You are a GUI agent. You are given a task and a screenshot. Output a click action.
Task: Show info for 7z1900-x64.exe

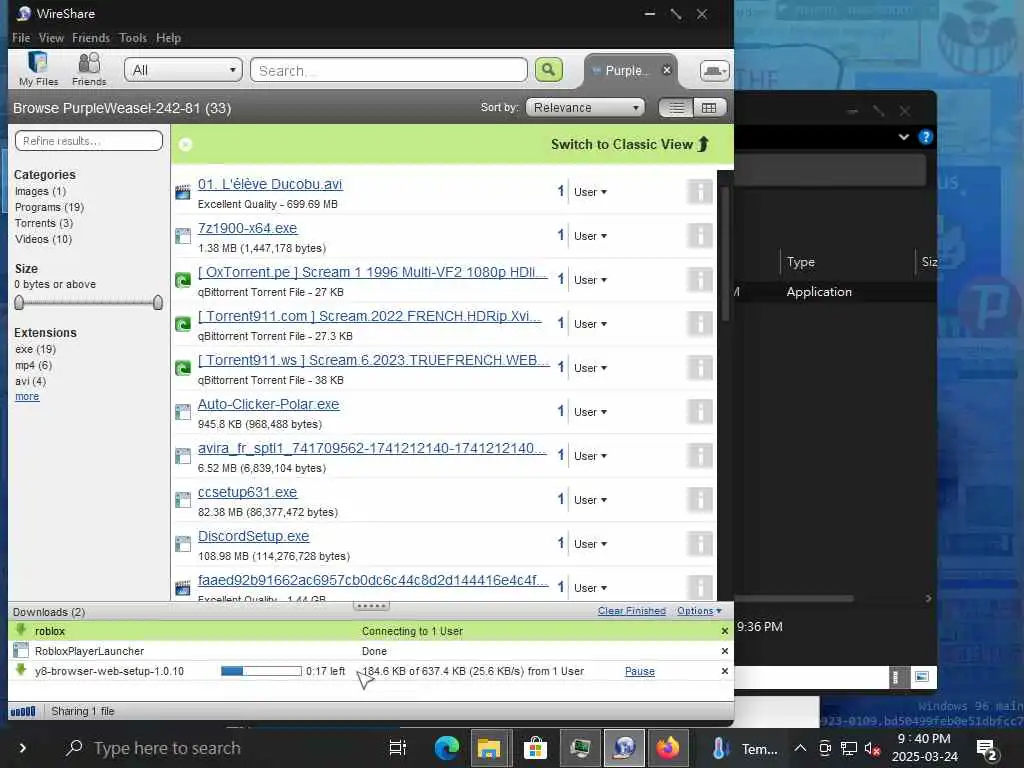[700, 236]
